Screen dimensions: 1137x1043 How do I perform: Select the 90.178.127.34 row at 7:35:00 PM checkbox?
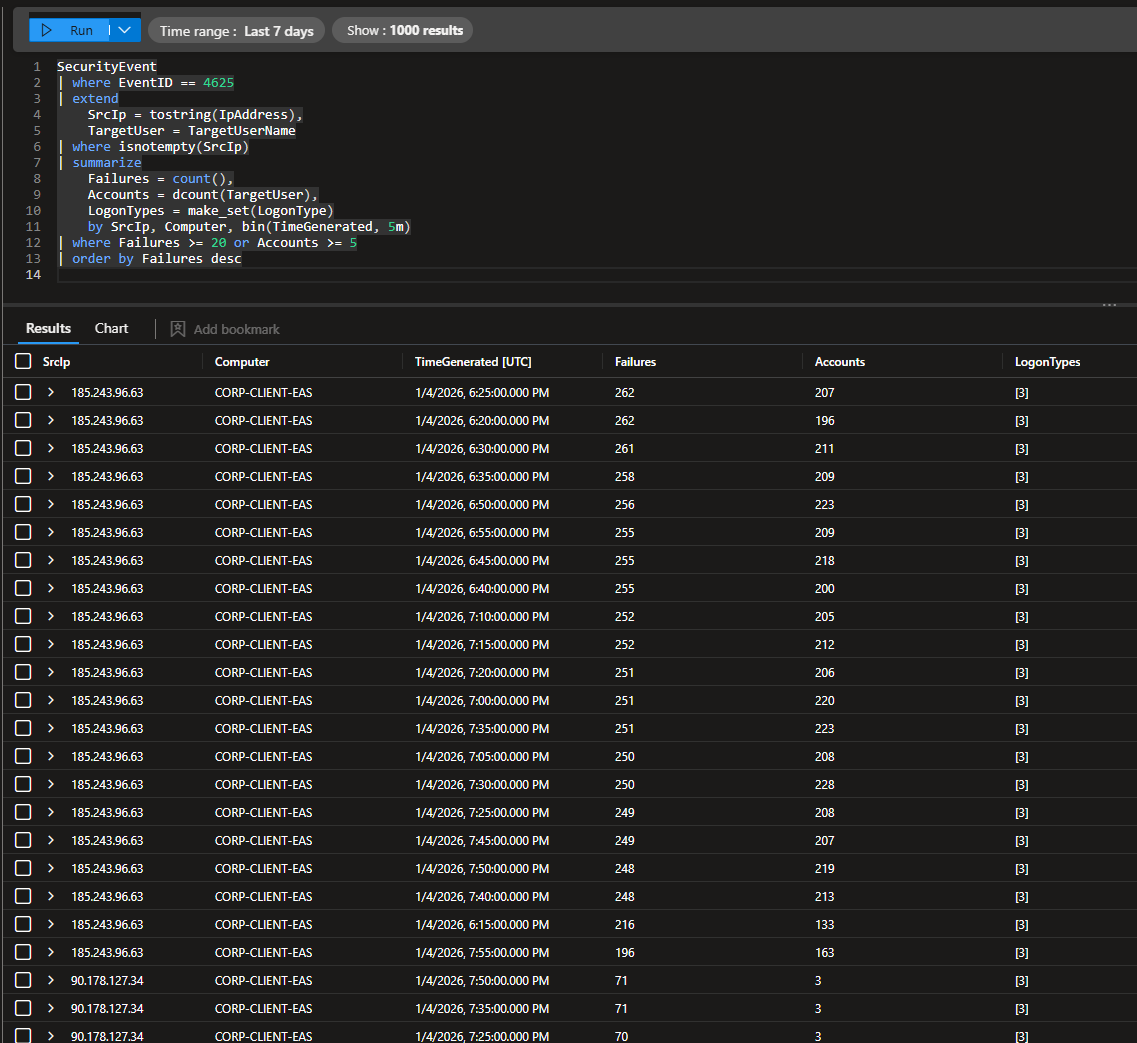tap(24, 1009)
